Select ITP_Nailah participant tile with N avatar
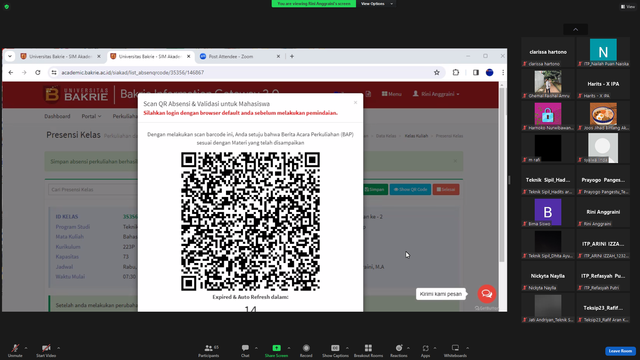 coord(603,52)
